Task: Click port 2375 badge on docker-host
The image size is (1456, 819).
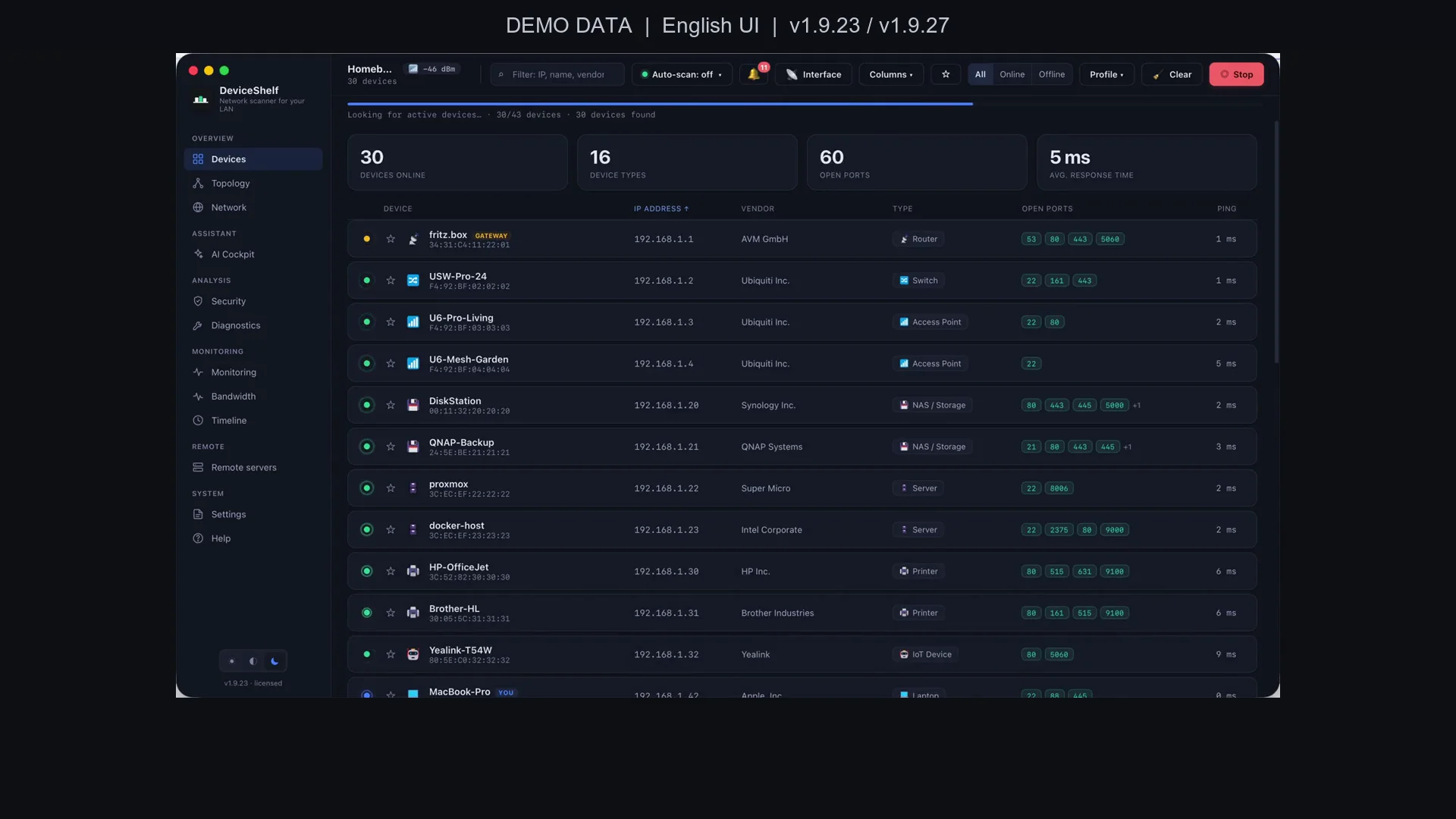Action: click(1059, 530)
